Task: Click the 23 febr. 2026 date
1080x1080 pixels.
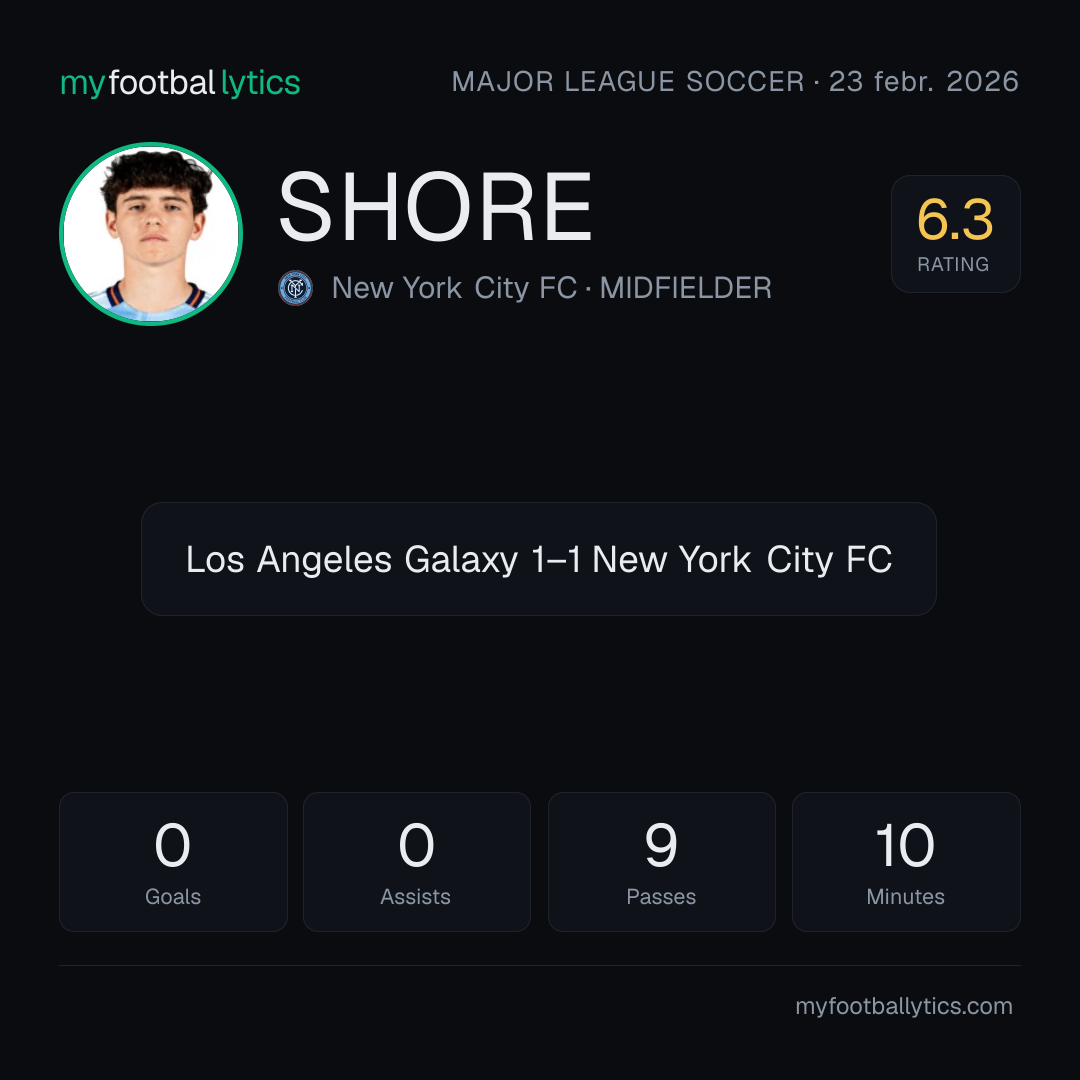Action: (924, 82)
